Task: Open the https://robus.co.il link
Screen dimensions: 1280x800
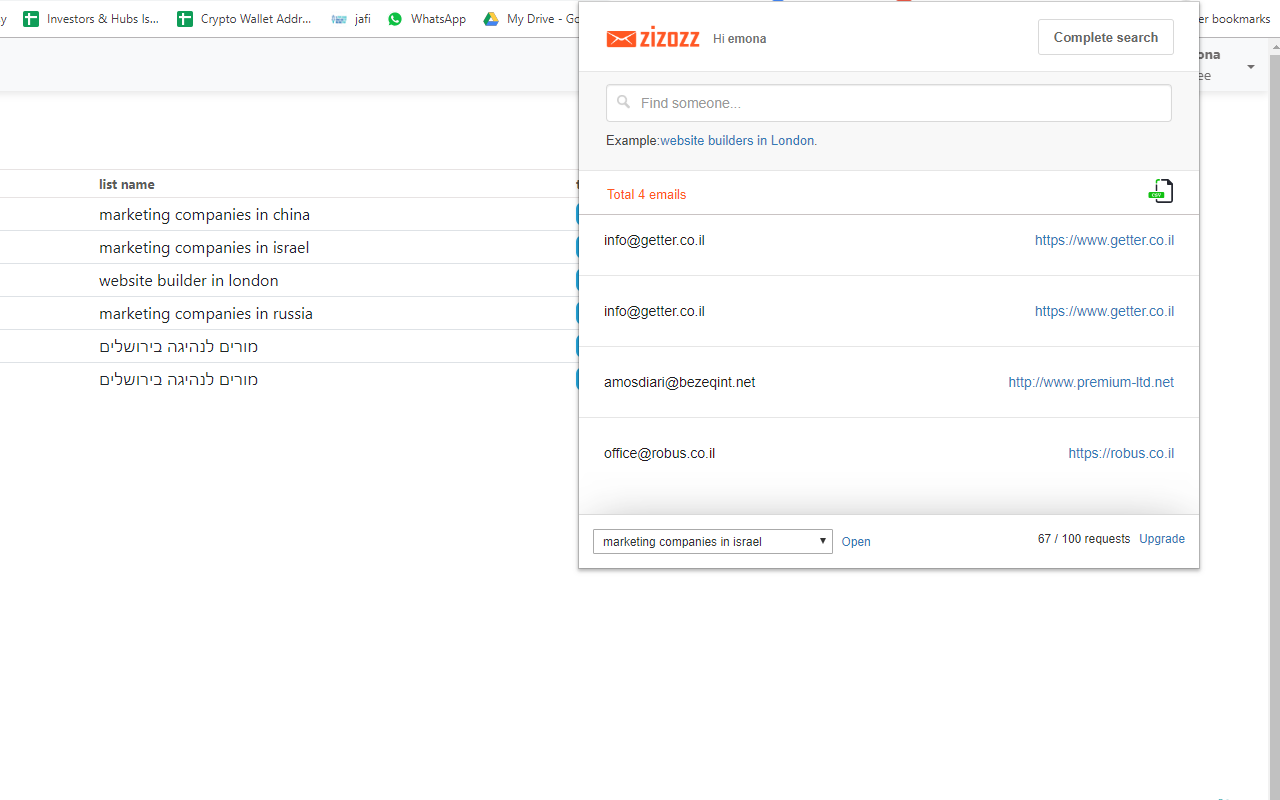Action: pos(1121,453)
